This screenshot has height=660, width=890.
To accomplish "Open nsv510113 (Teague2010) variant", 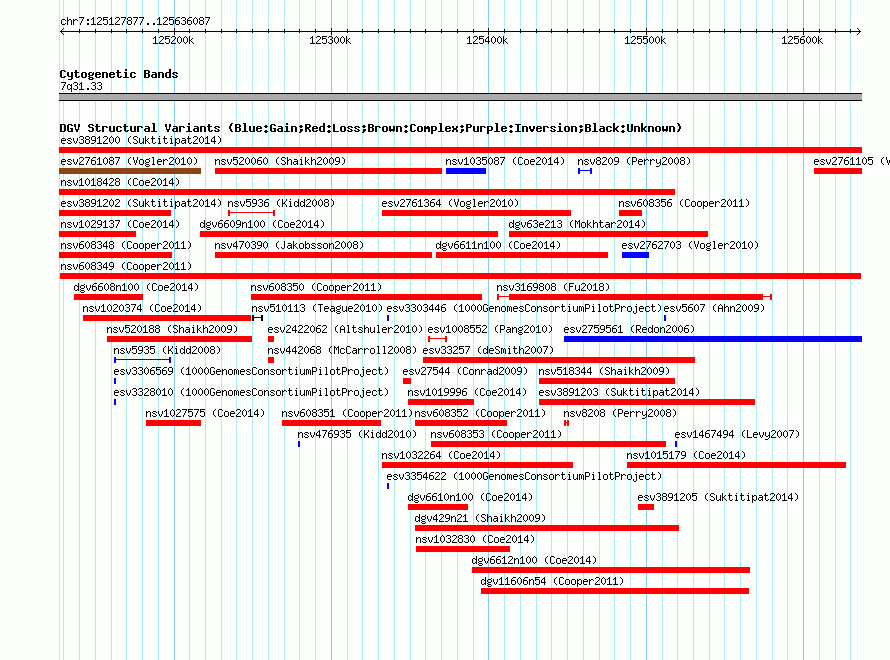I will pos(317,308).
